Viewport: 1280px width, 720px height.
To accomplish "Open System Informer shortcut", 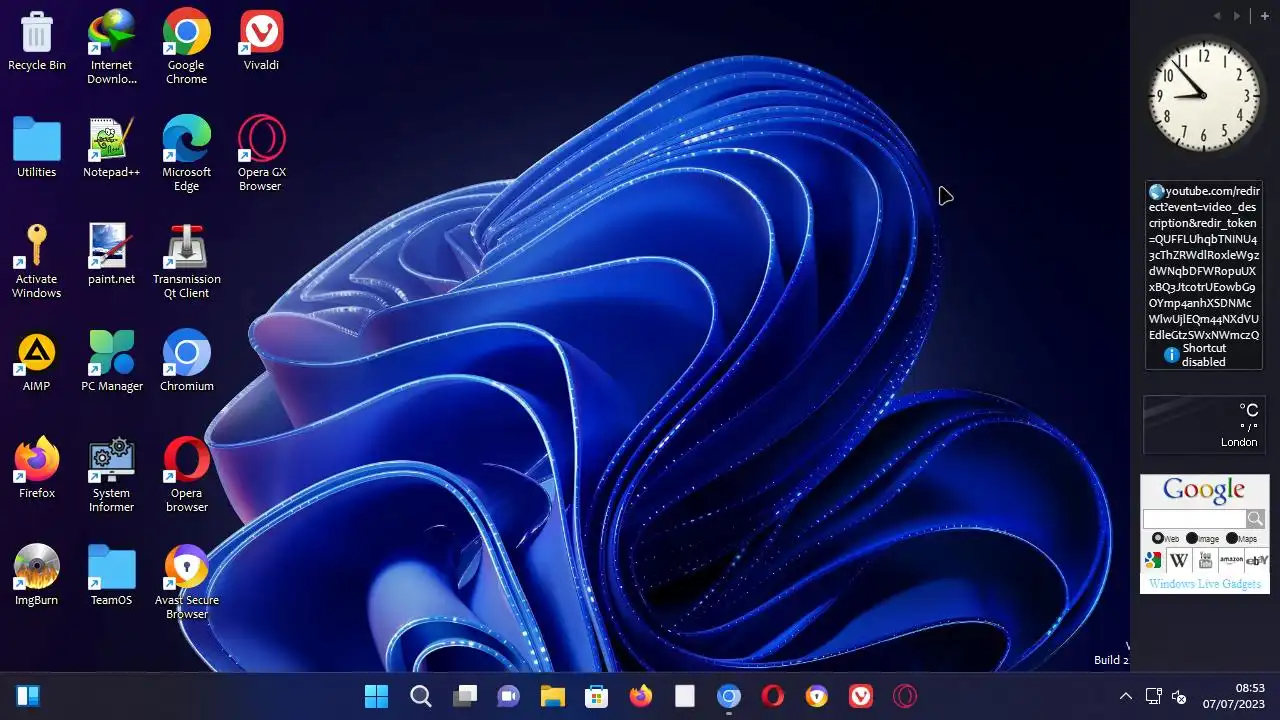I will click(x=111, y=475).
